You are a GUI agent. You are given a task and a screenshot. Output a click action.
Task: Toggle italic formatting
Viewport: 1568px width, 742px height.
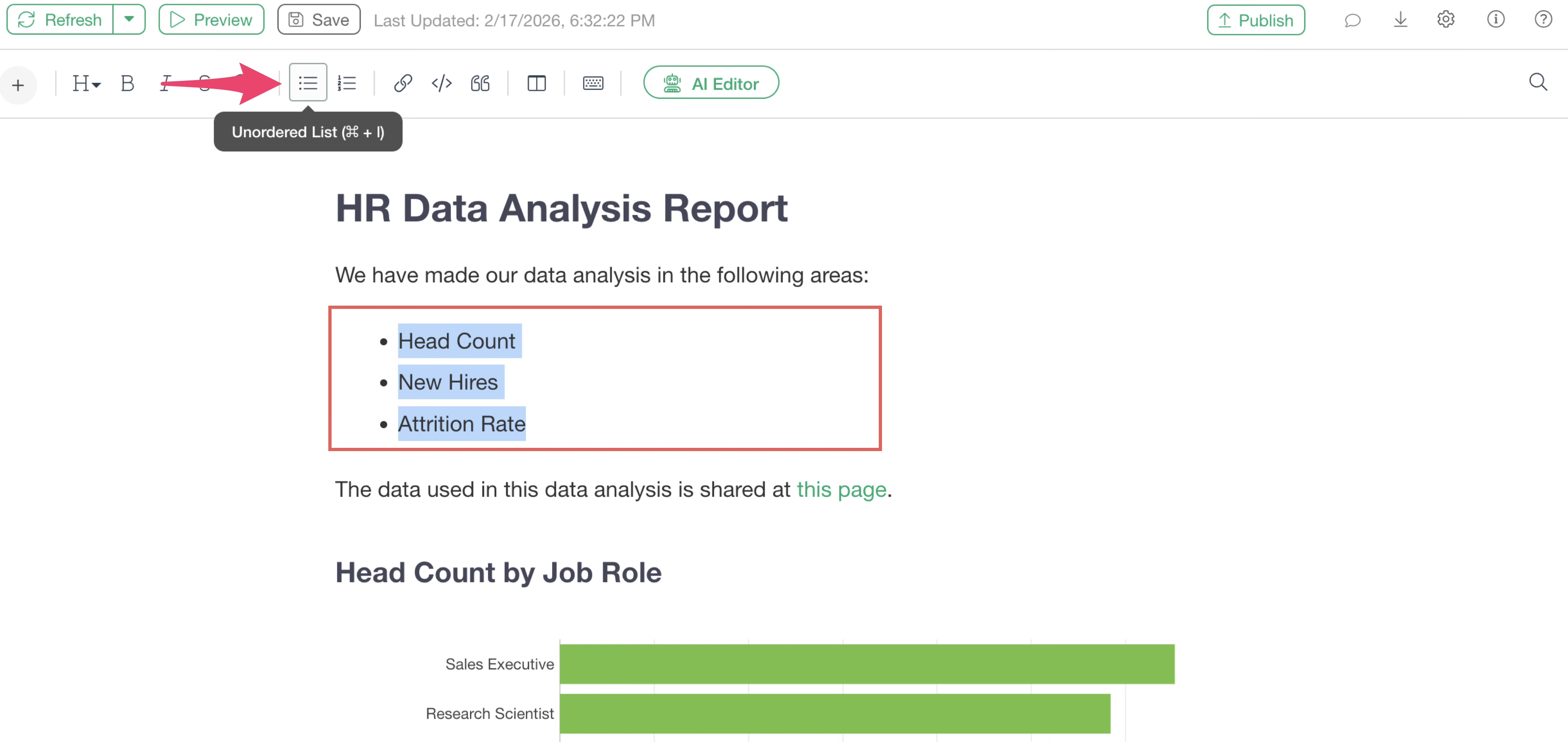[165, 83]
